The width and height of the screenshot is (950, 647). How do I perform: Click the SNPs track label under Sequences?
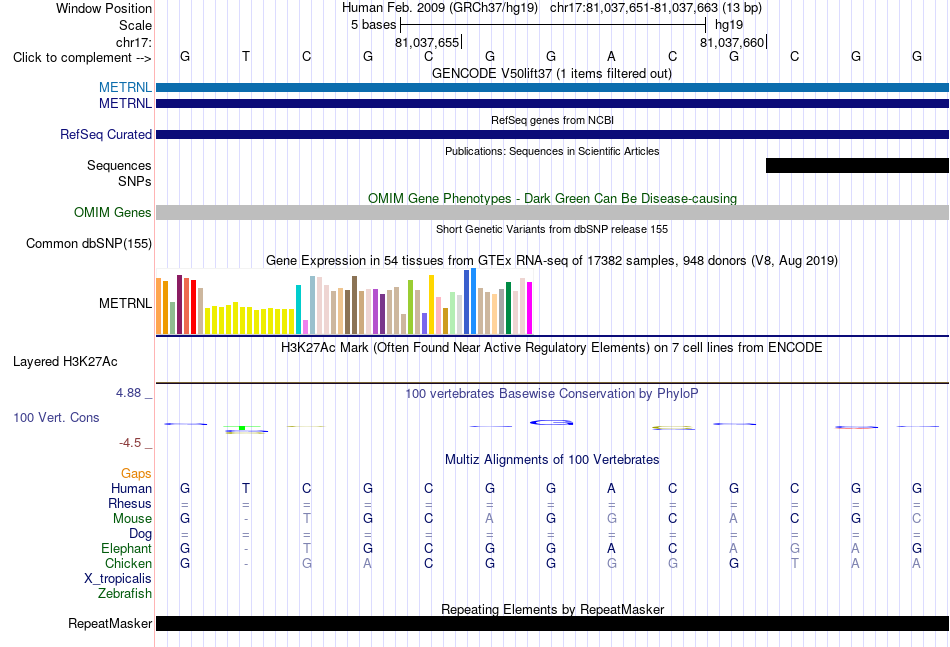(x=135, y=181)
